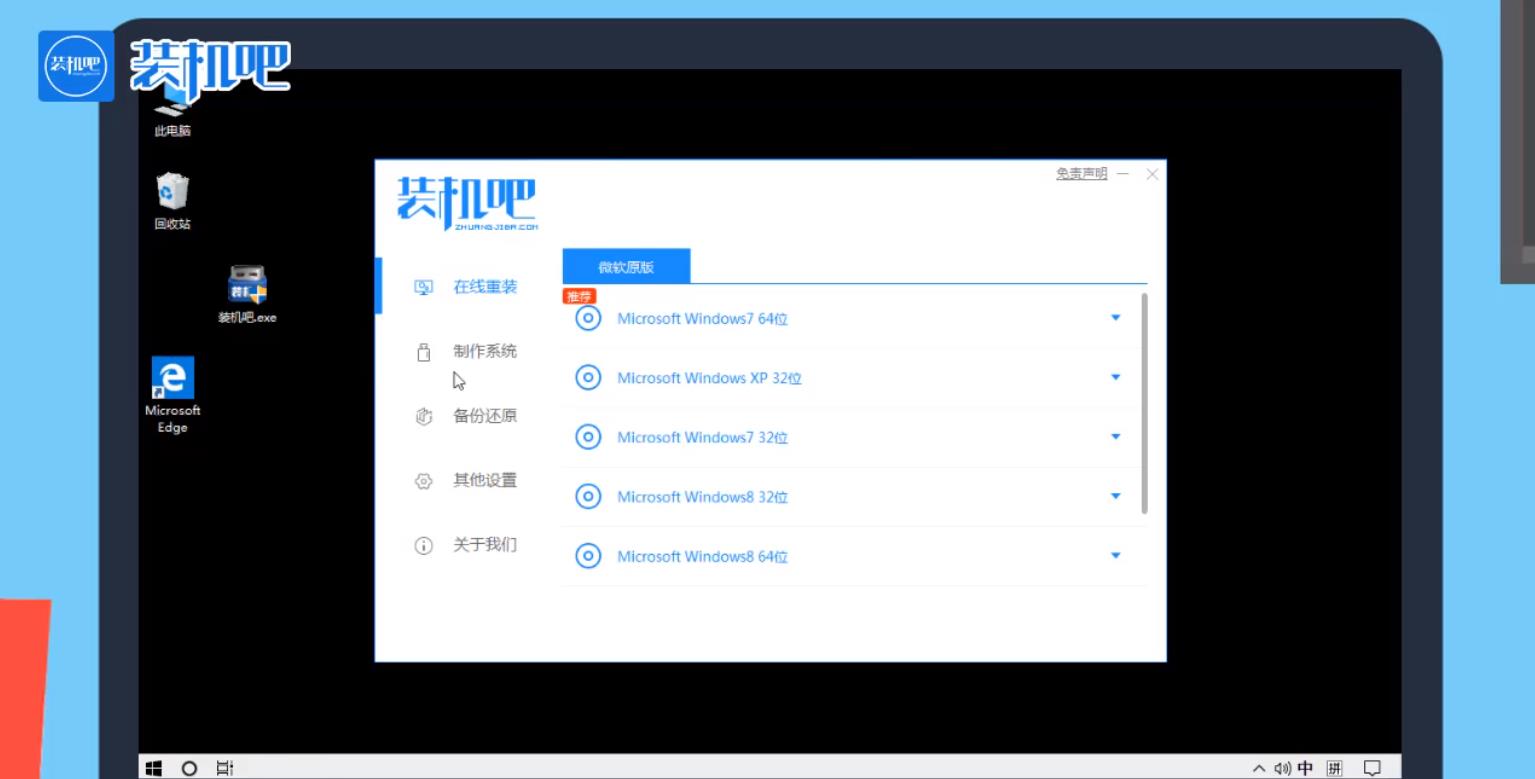The width and height of the screenshot is (1535, 779).
Task: Click the system list vertical scrollbar
Action: [1144, 404]
